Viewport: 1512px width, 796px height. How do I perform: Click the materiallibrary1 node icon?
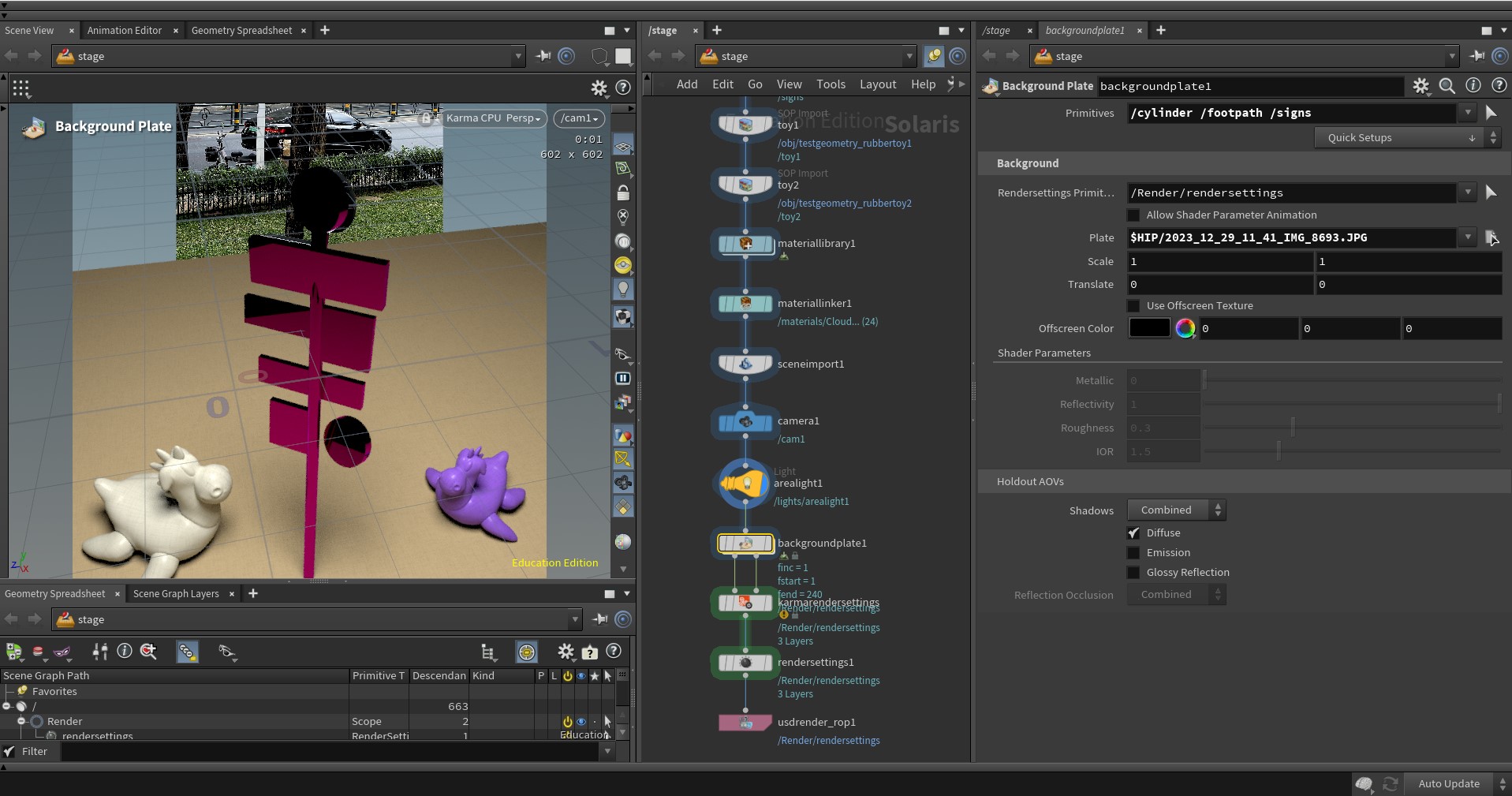(745, 244)
